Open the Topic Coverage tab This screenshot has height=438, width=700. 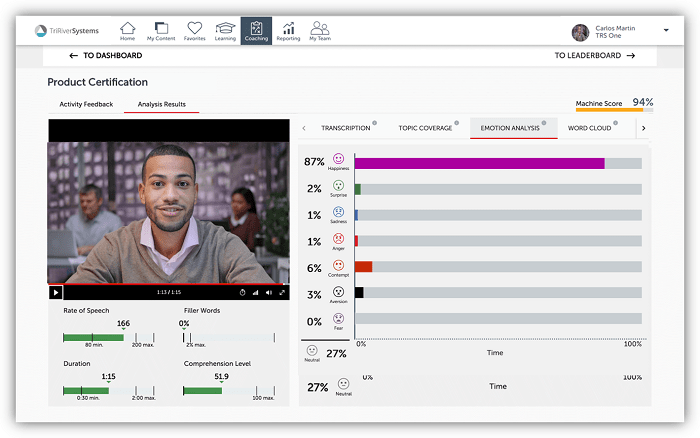click(425, 128)
